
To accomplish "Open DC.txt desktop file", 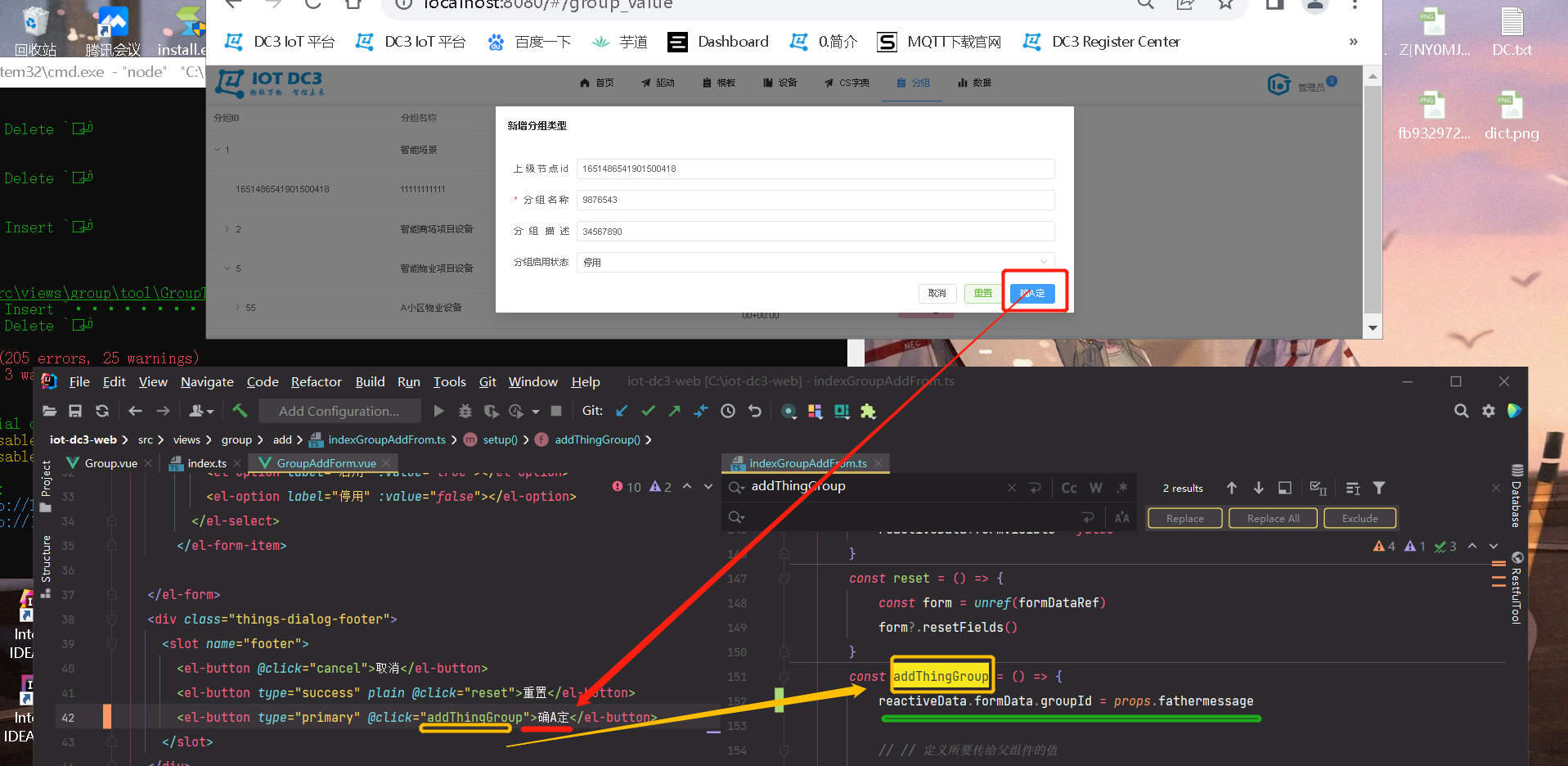I will pos(1512,33).
